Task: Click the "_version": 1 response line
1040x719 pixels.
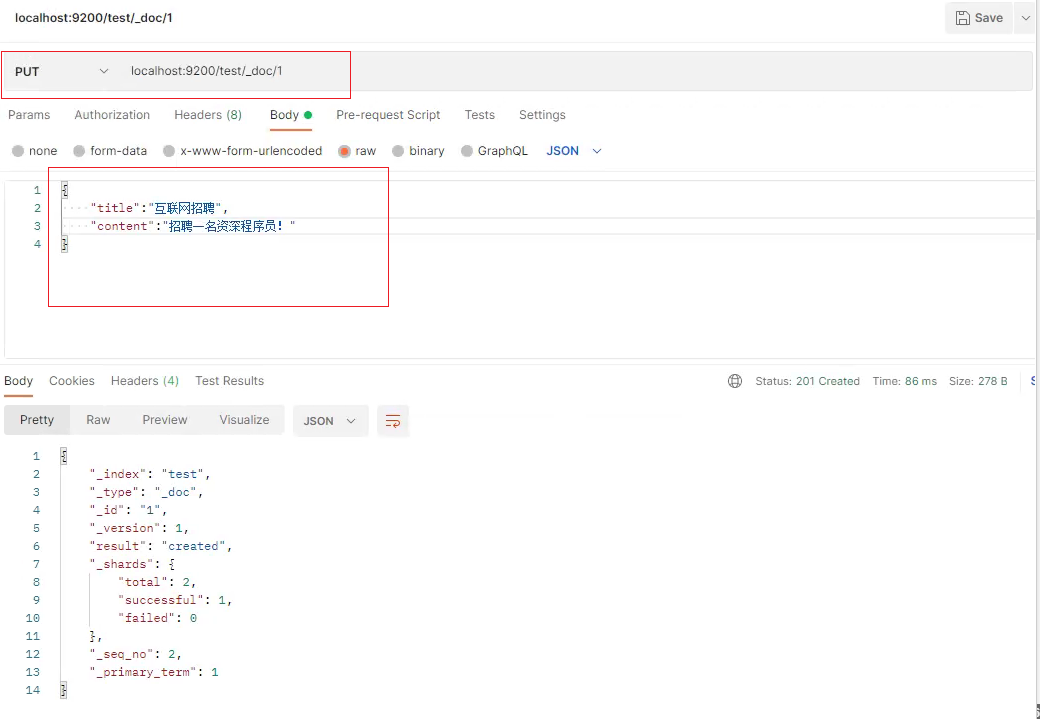Action: pos(139,528)
